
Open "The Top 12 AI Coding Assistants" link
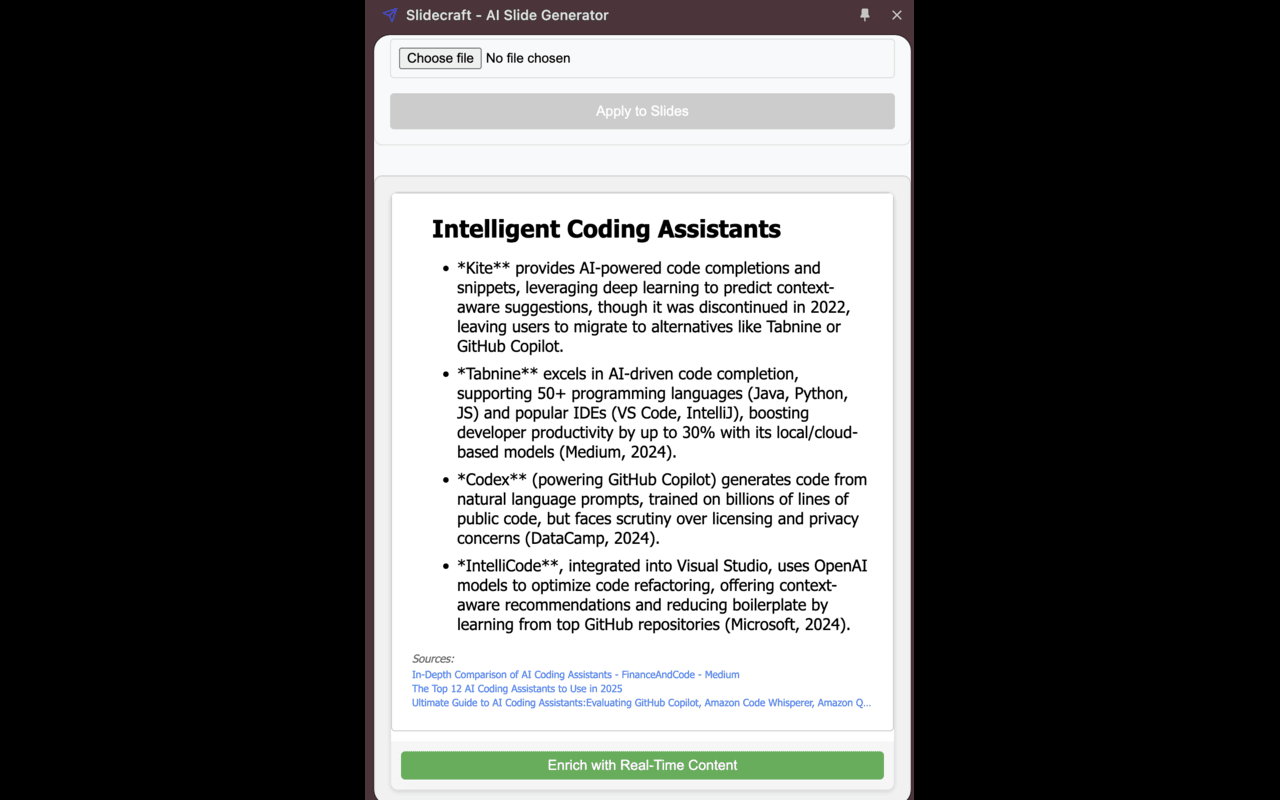(x=516, y=688)
